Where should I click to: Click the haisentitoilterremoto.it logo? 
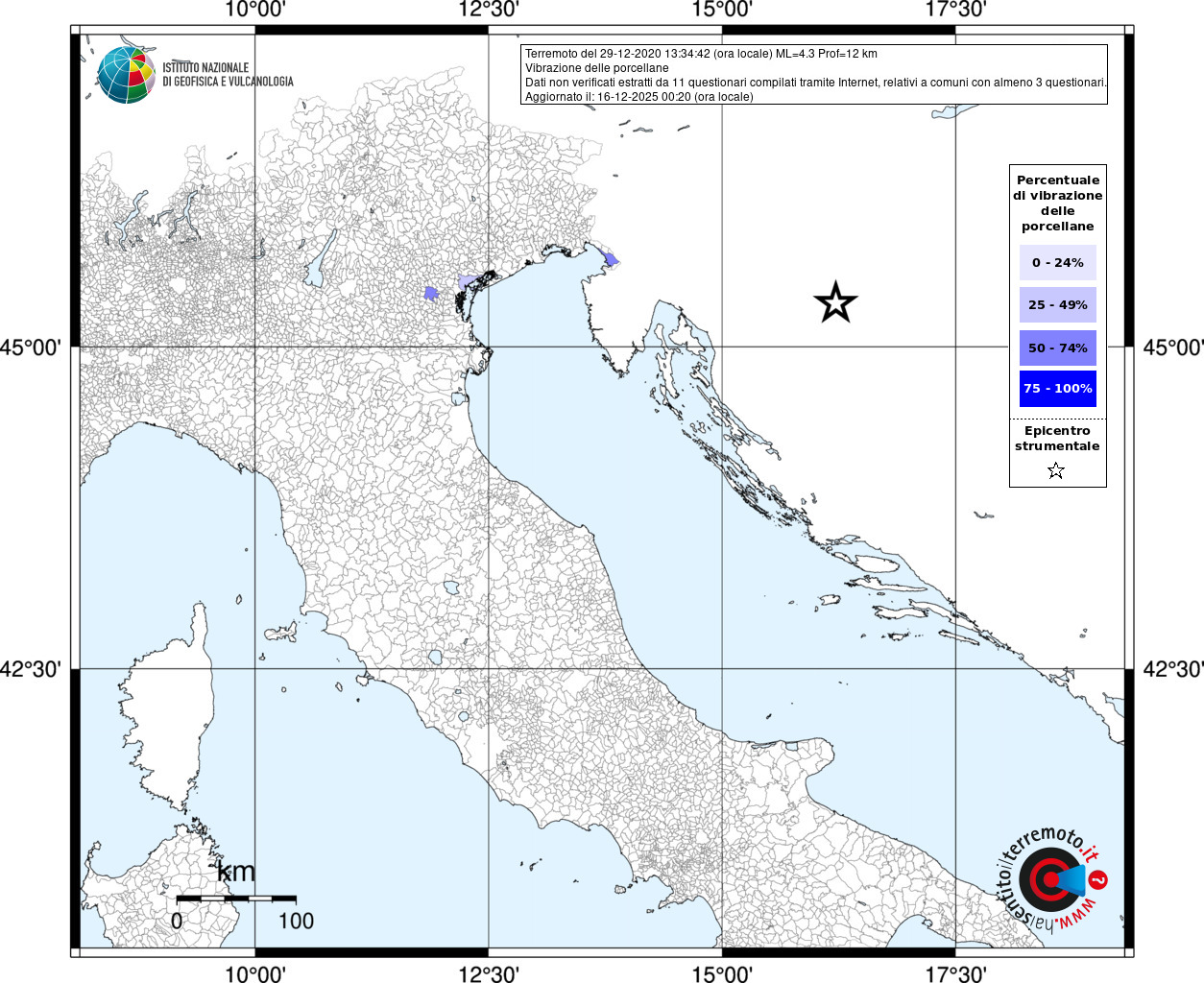click(x=1051, y=878)
